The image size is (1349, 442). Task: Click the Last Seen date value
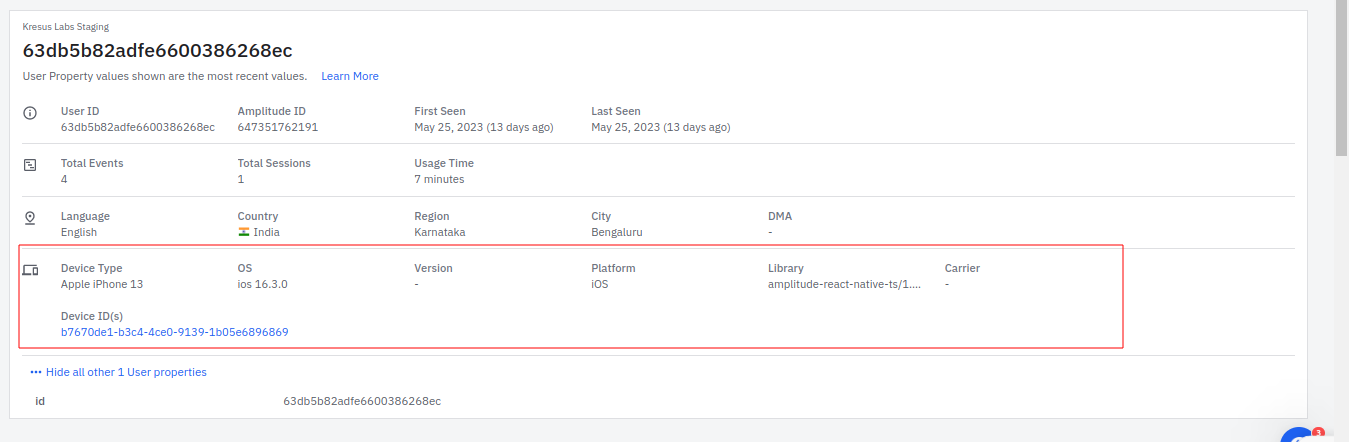pyautogui.click(x=660, y=128)
